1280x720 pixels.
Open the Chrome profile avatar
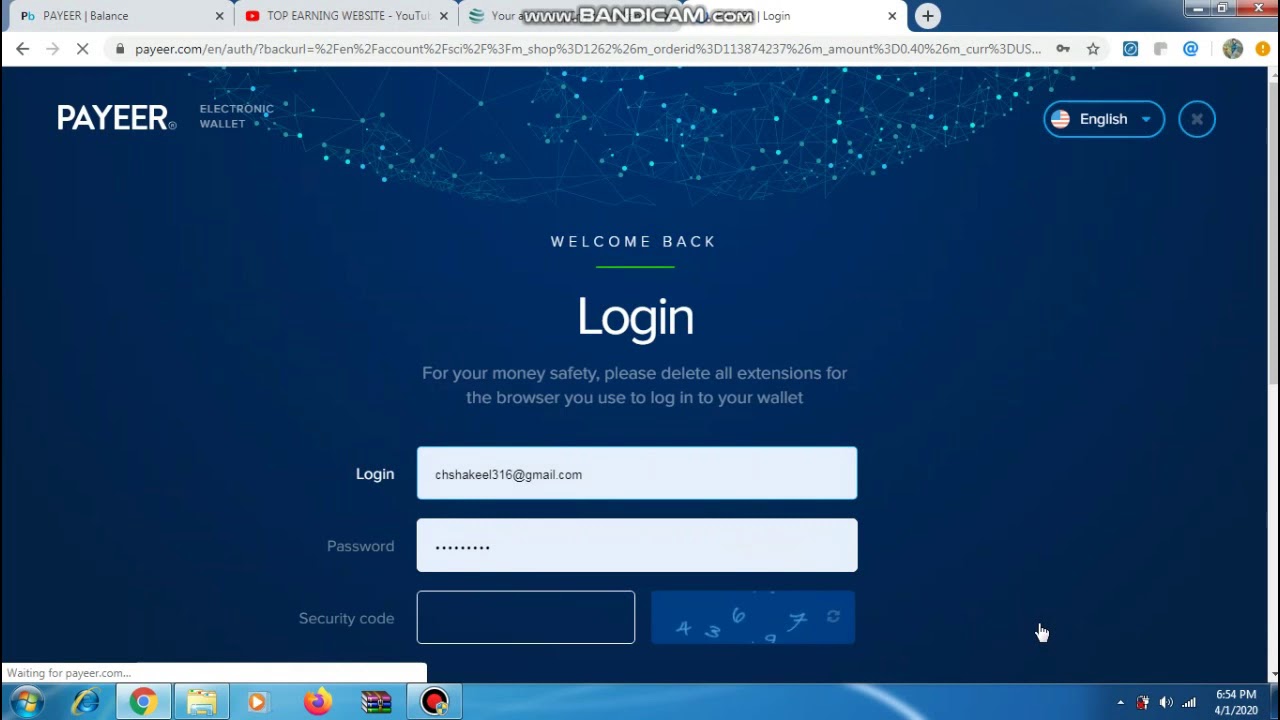1232,48
